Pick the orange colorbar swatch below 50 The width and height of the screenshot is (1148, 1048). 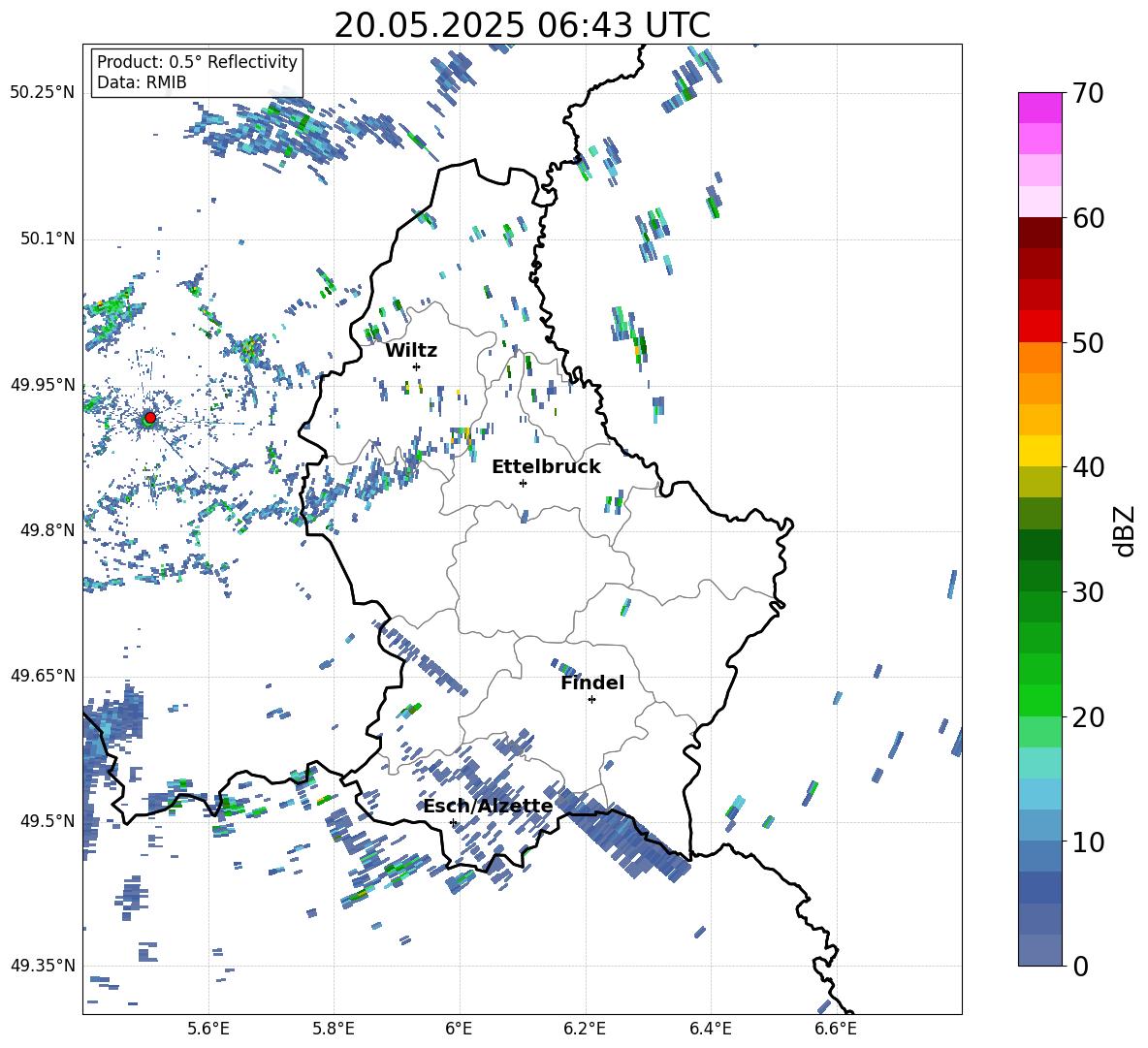[1039, 357]
